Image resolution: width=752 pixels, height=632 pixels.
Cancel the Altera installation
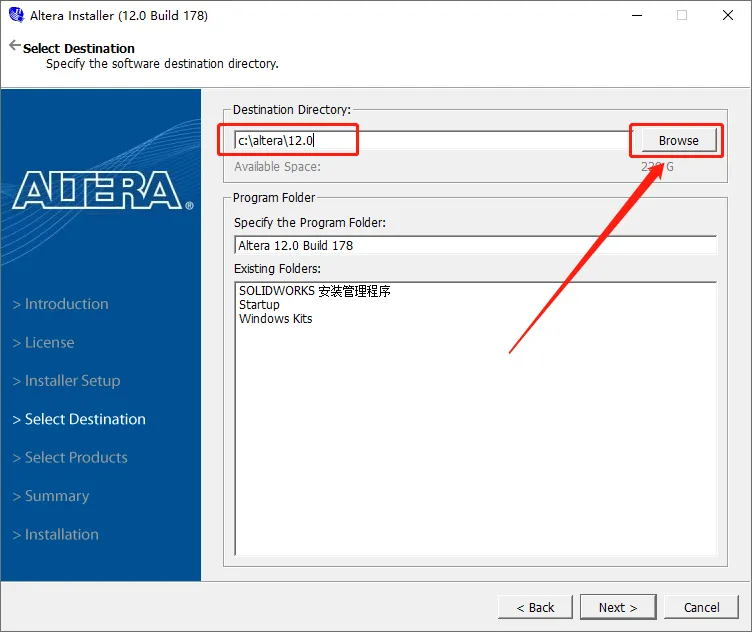pos(701,607)
